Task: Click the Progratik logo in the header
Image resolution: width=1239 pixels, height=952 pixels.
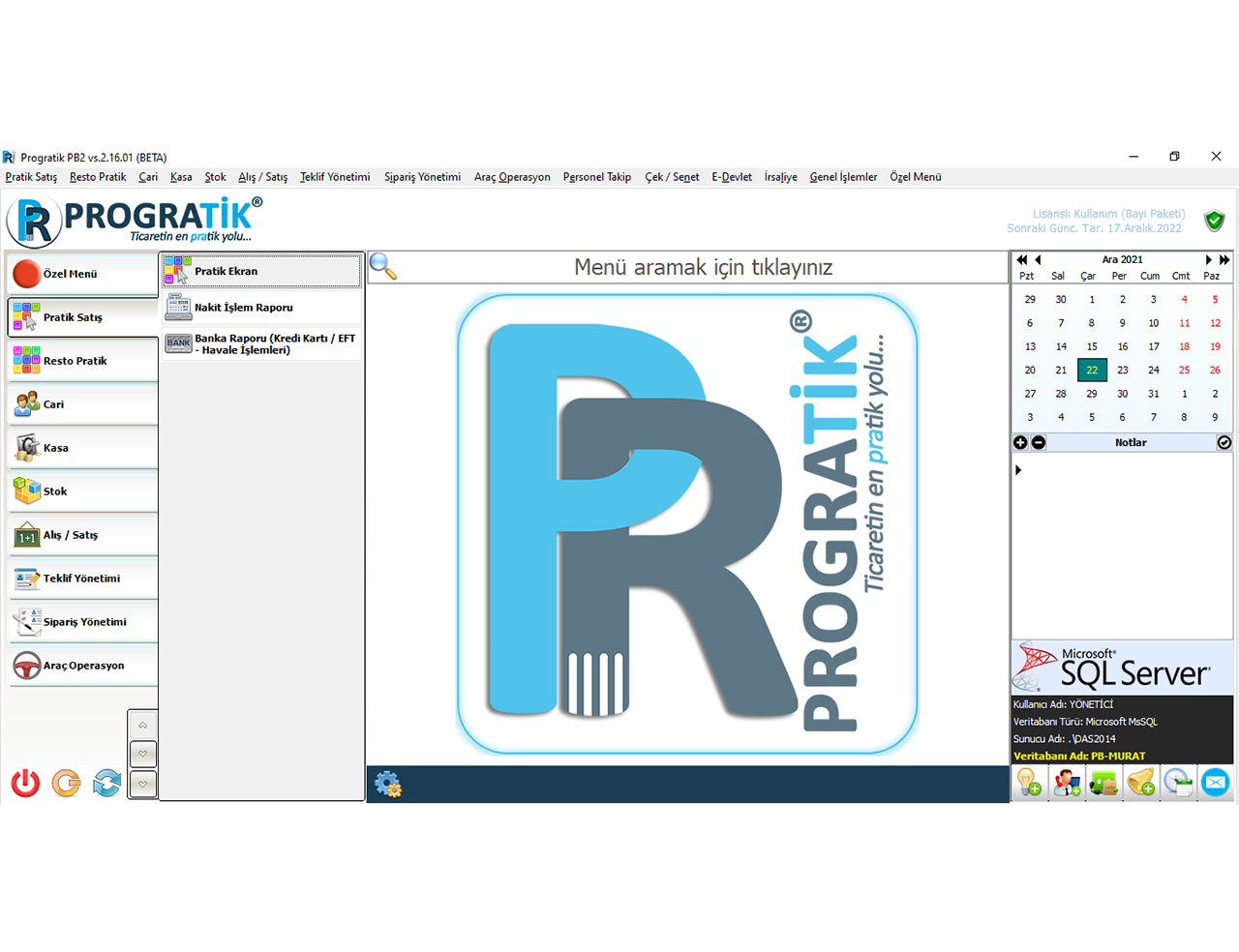Action: point(135,221)
